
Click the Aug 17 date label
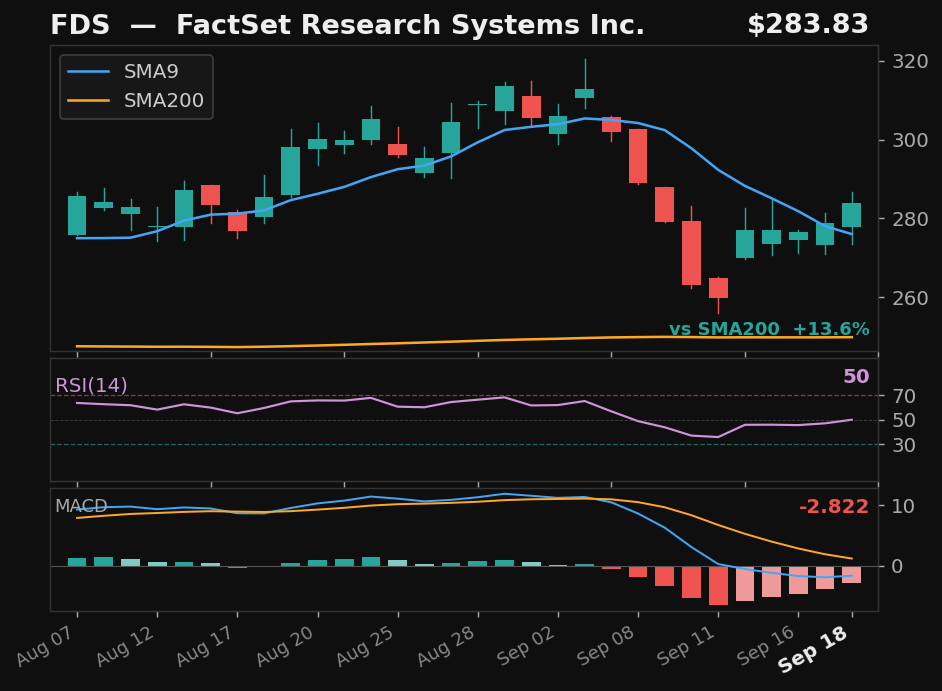207,645
